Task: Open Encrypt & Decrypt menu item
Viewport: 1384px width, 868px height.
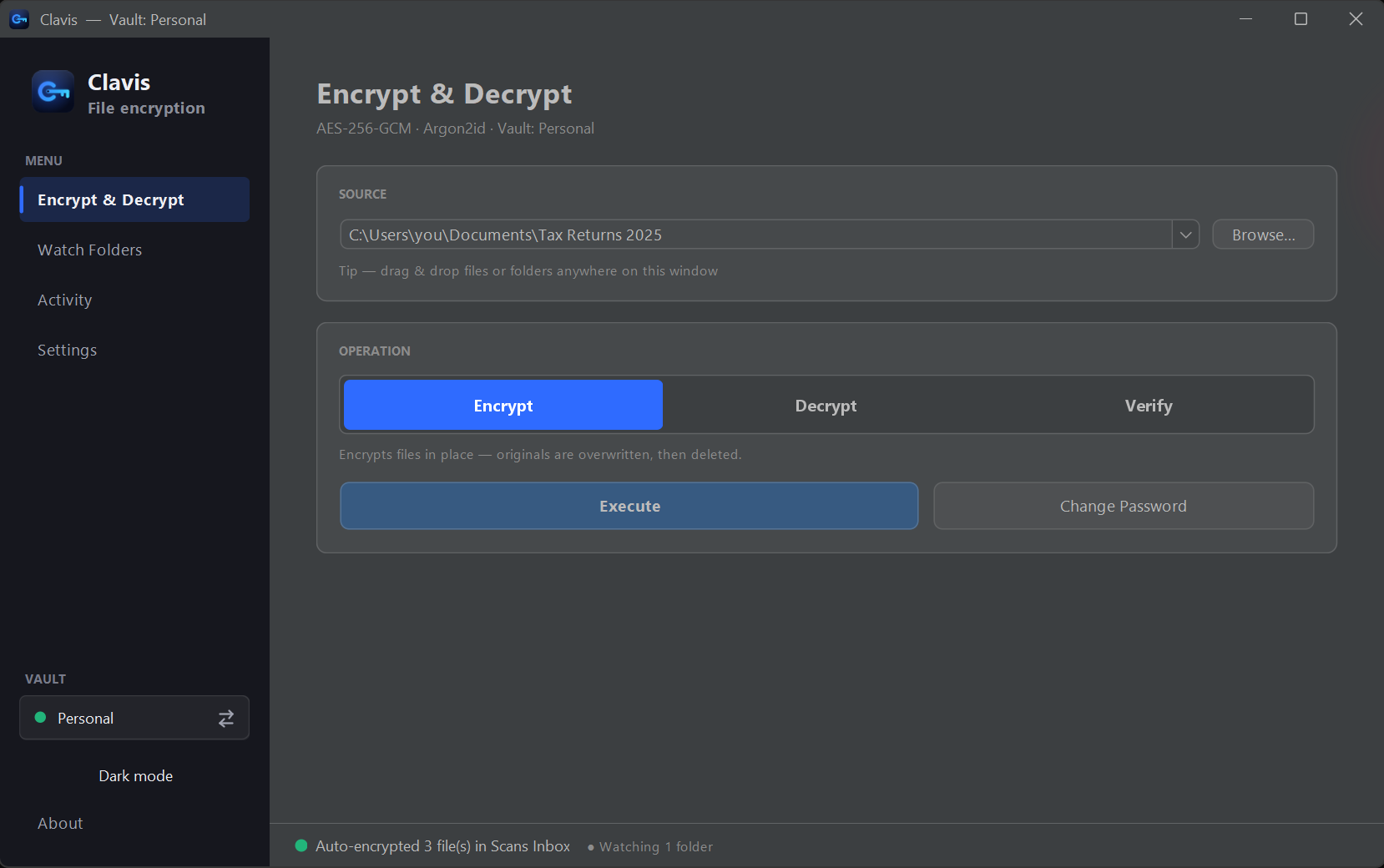Action: tap(134, 199)
